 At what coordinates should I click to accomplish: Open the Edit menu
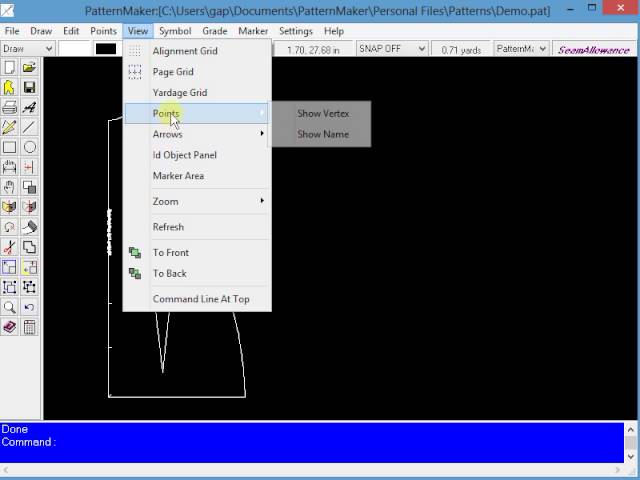click(x=71, y=31)
